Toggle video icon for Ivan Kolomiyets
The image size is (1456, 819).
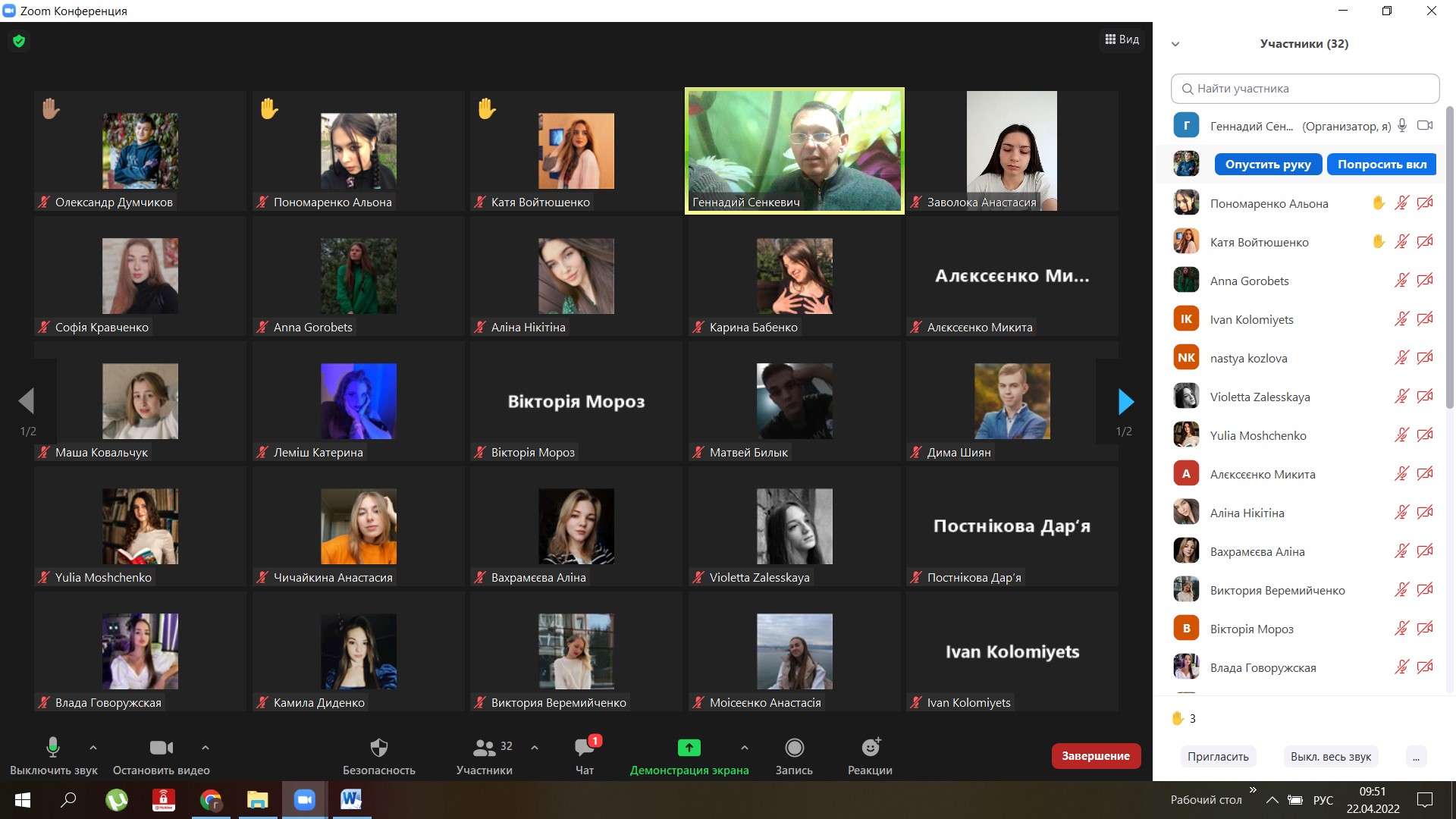coord(1425,319)
